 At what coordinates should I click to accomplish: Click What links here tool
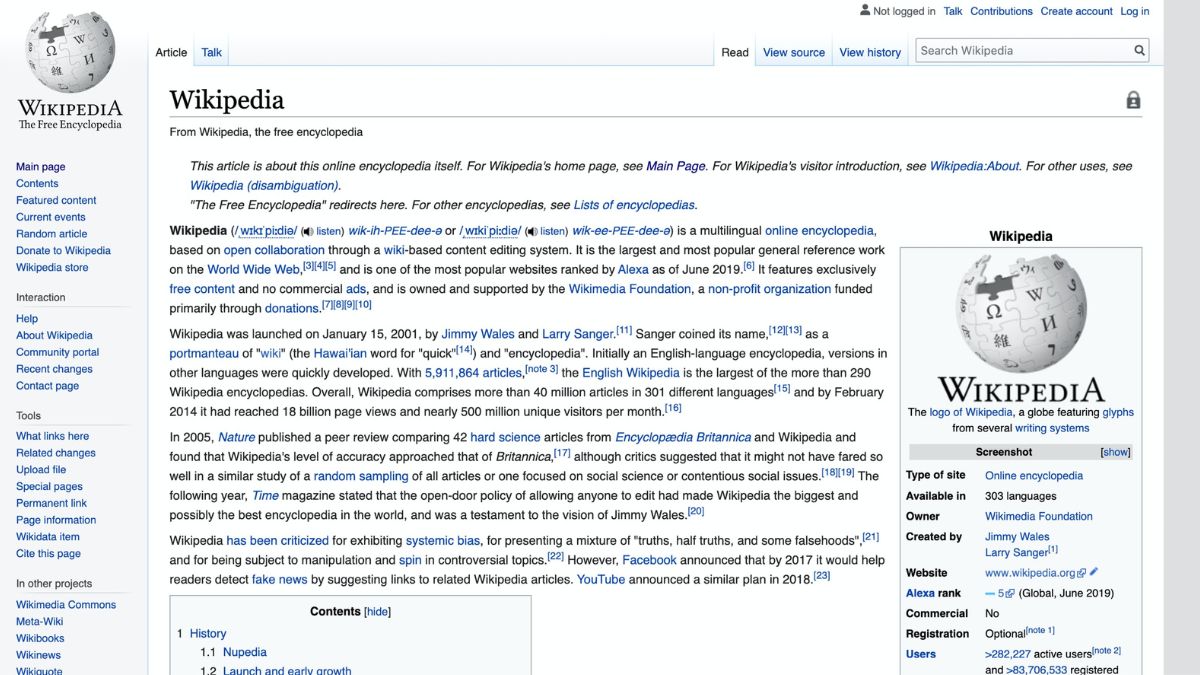coord(52,436)
